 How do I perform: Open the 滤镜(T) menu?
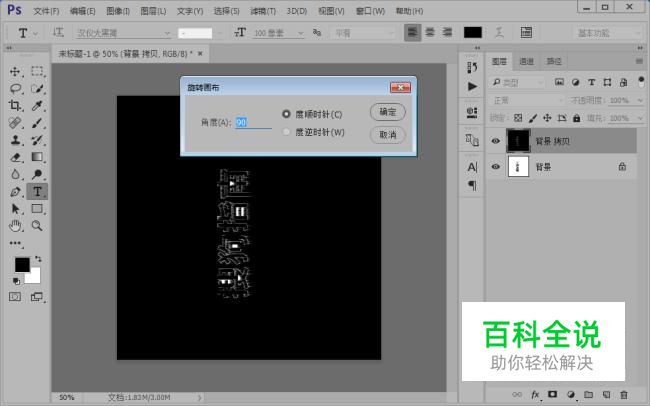[263, 11]
